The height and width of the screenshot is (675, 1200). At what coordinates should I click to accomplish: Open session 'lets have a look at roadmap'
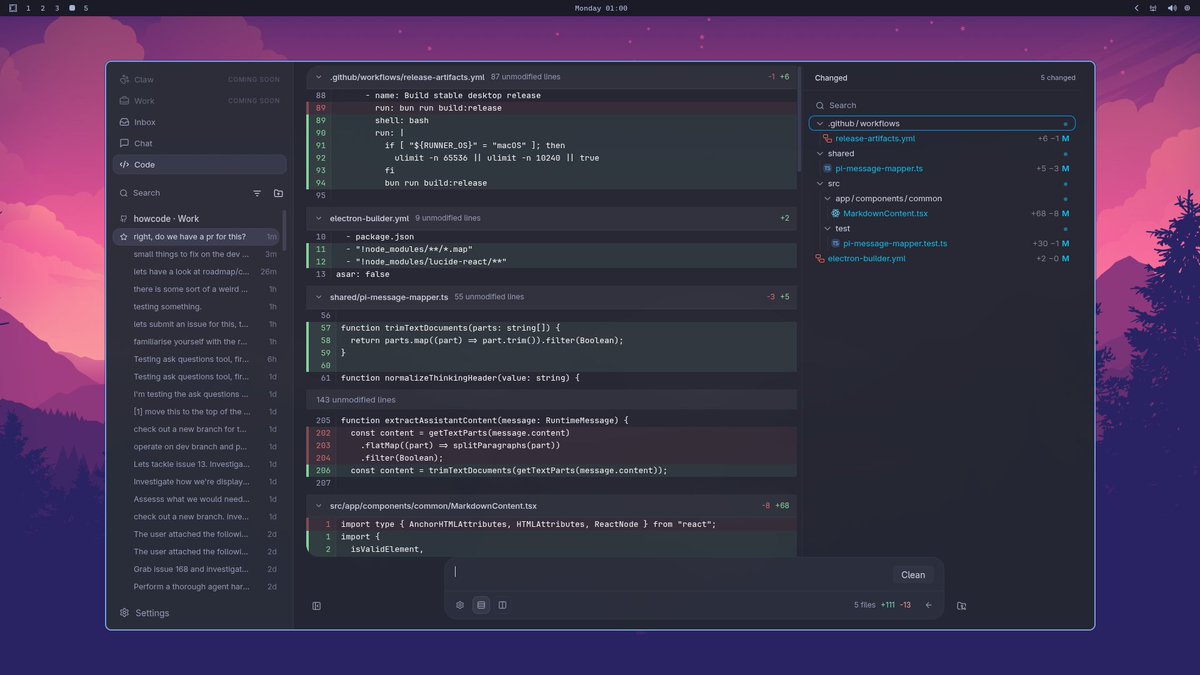198,271
